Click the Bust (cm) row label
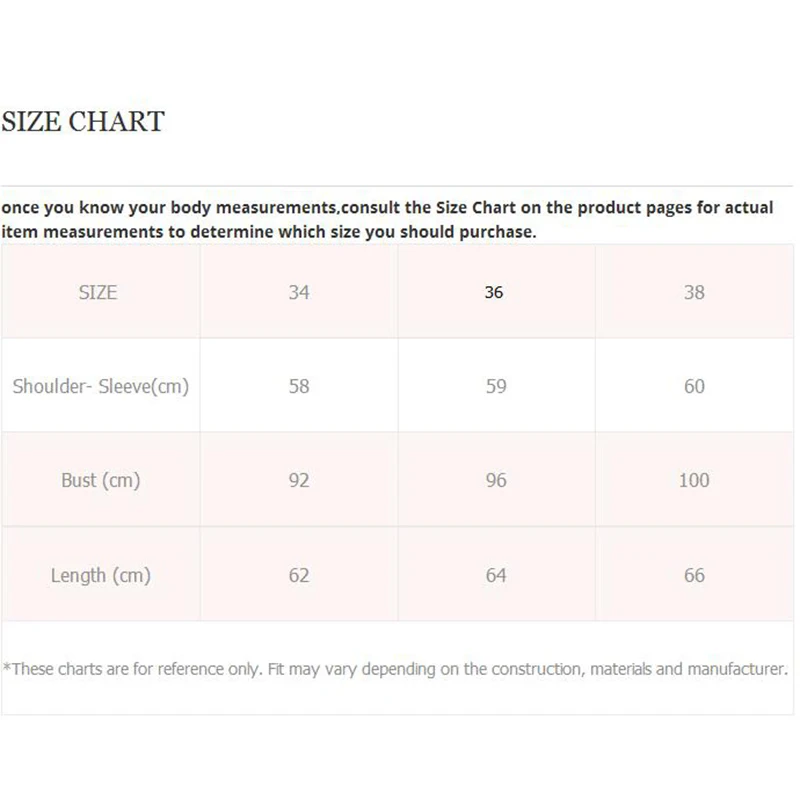The height and width of the screenshot is (800, 800). pos(100,480)
